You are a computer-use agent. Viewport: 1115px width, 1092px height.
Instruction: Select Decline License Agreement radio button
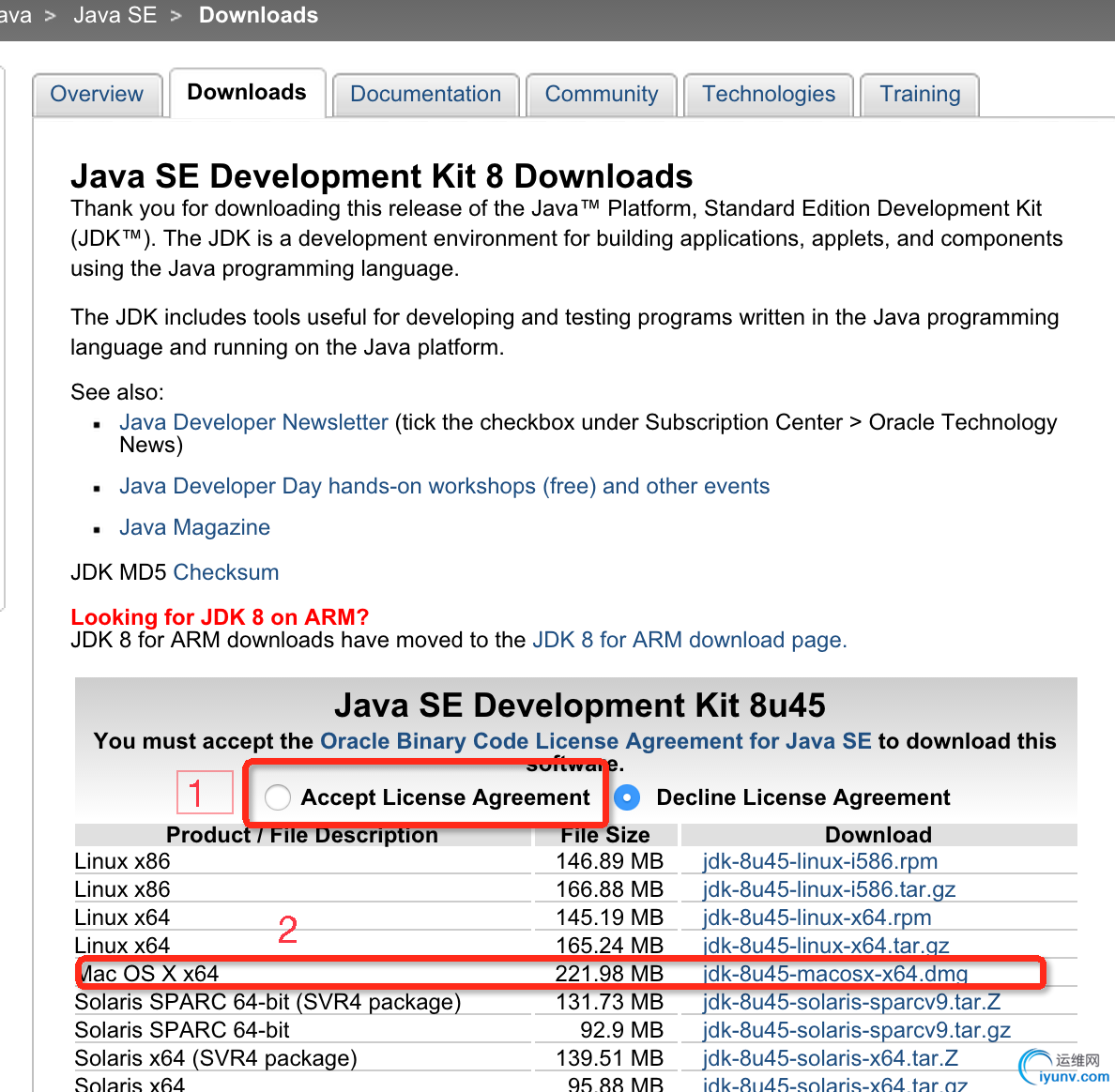[626, 797]
